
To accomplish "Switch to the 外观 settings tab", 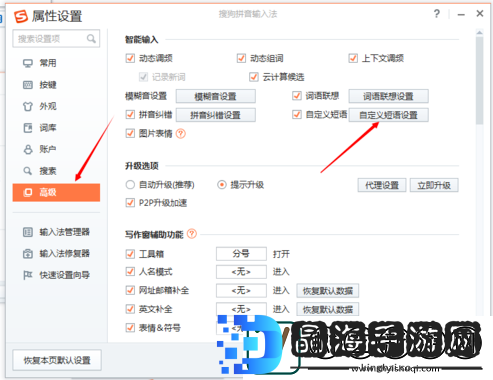I will (x=56, y=106).
